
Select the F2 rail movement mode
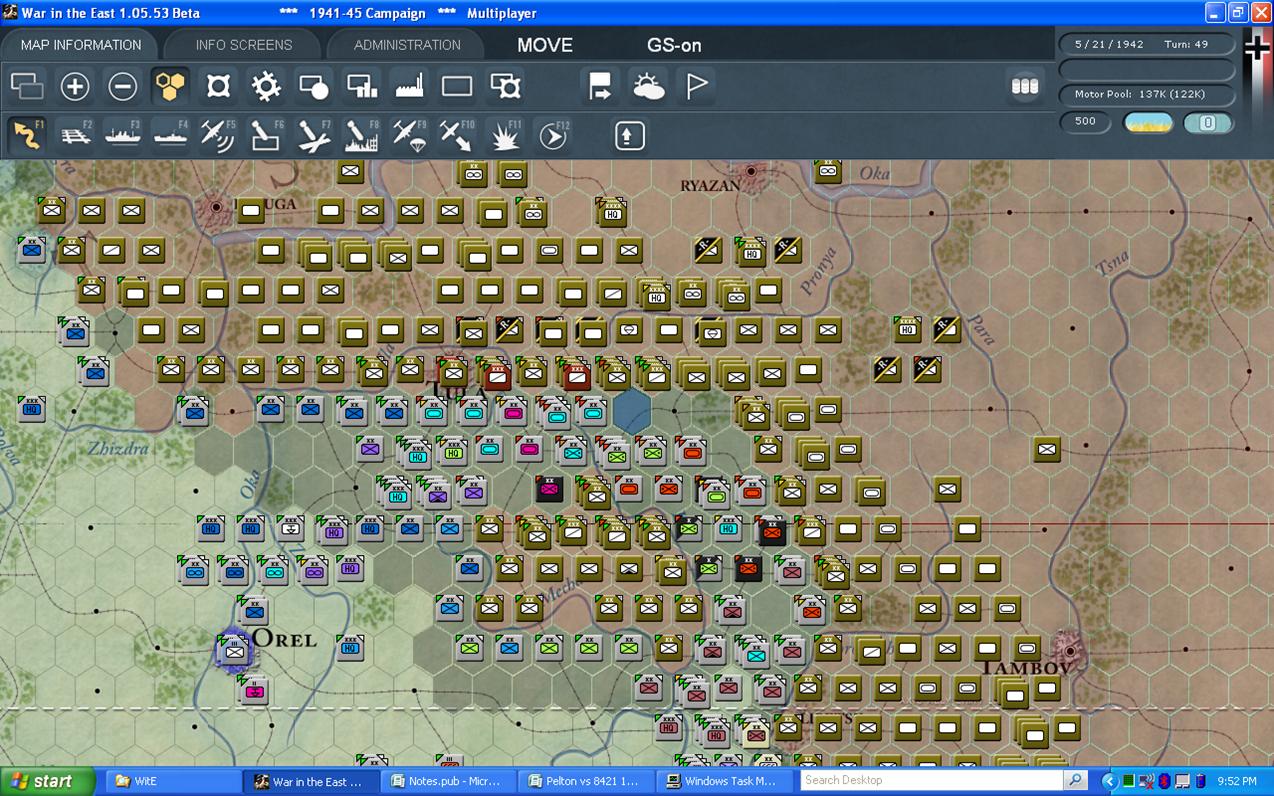[x=75, y=135]
